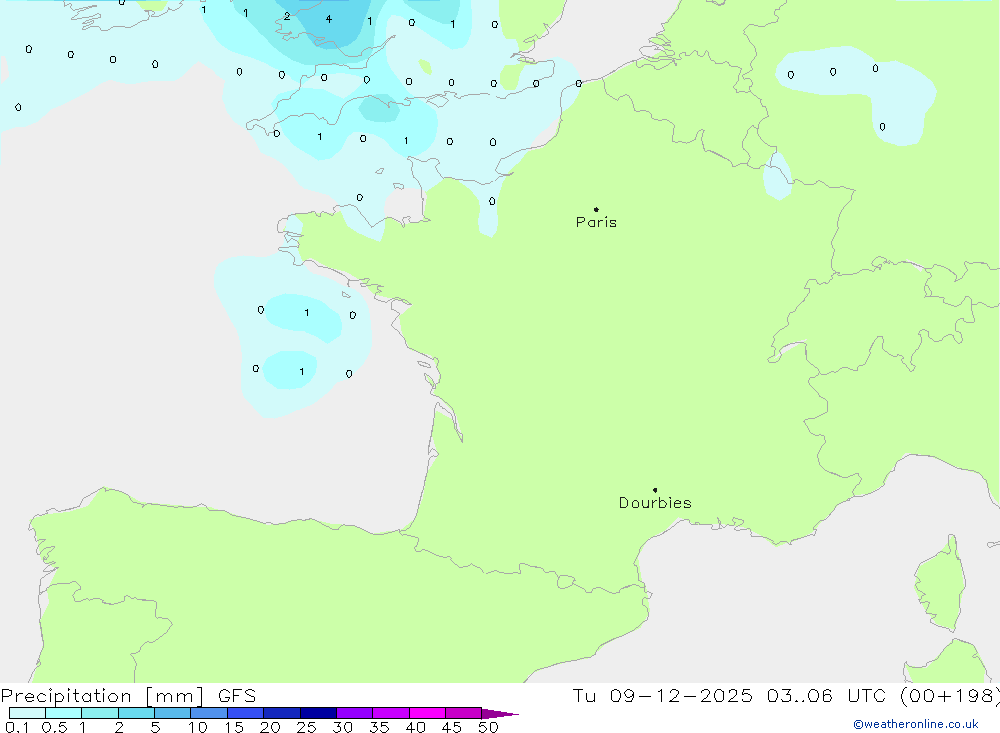1000x733 pixels.
Task: Click the forecast date 'Tu 09-12-2025' text
Action: click(662, 695)
